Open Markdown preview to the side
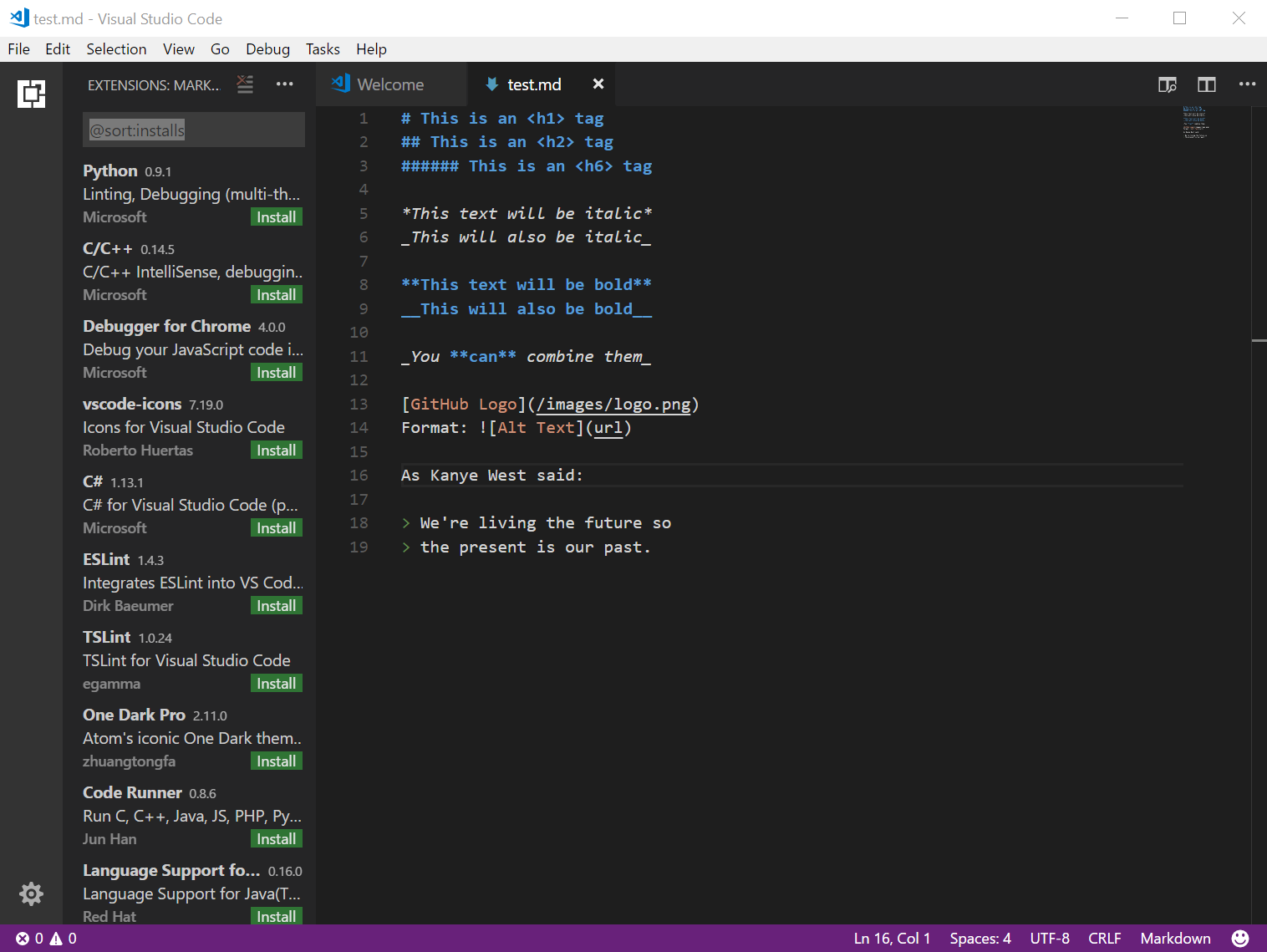Viewport: 1267px width, 952px height. [1168, 84]
